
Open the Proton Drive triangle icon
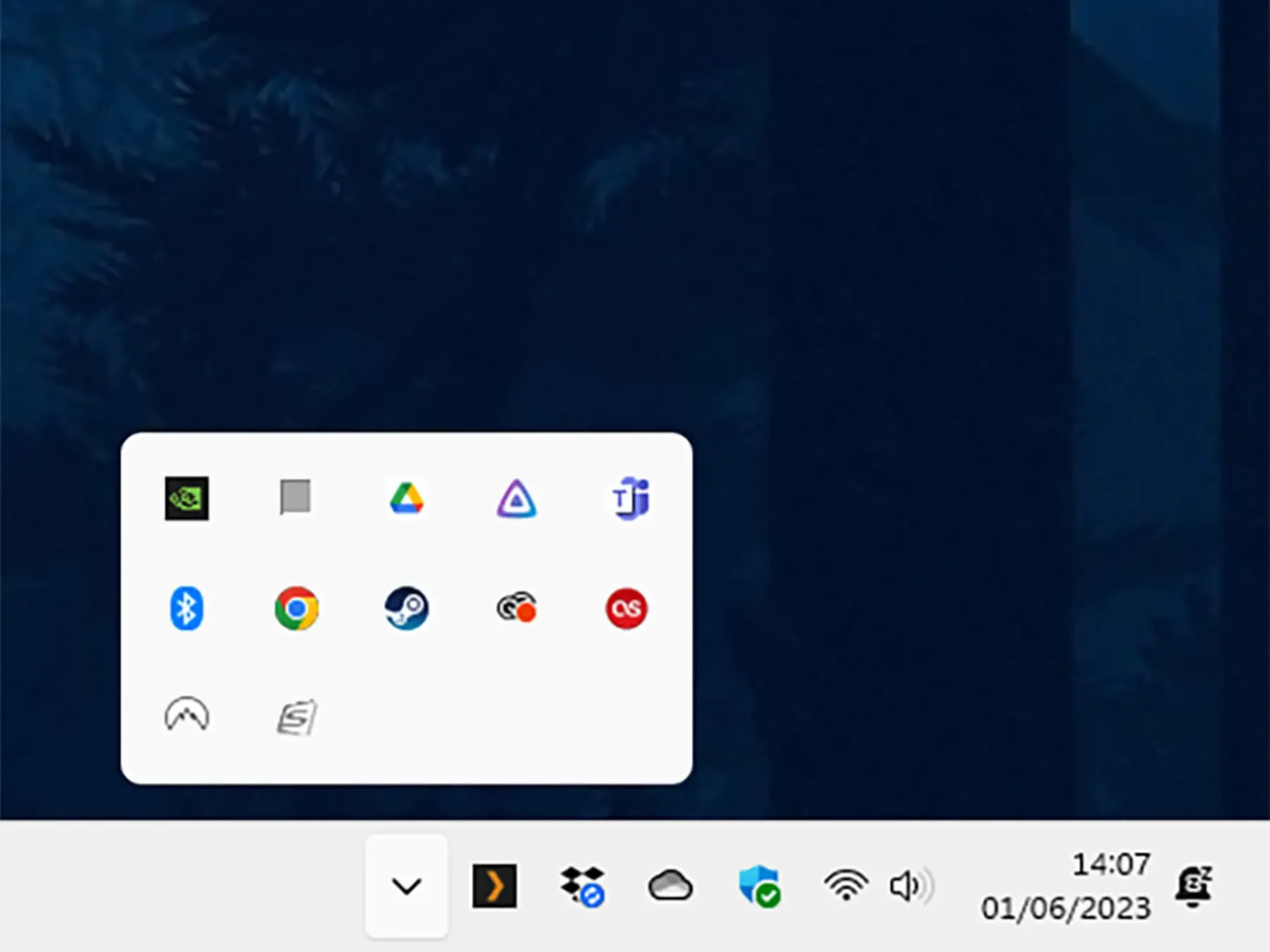(x=516, y=499)
